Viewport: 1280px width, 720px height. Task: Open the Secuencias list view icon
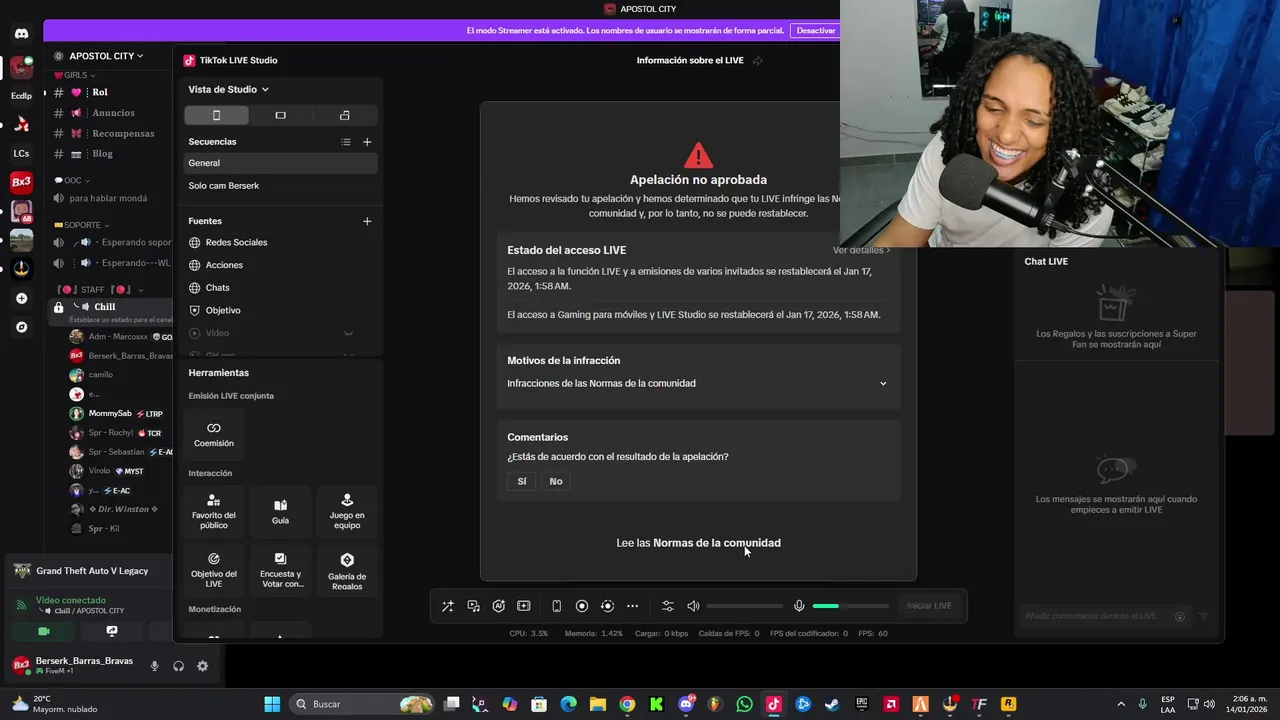346,142
